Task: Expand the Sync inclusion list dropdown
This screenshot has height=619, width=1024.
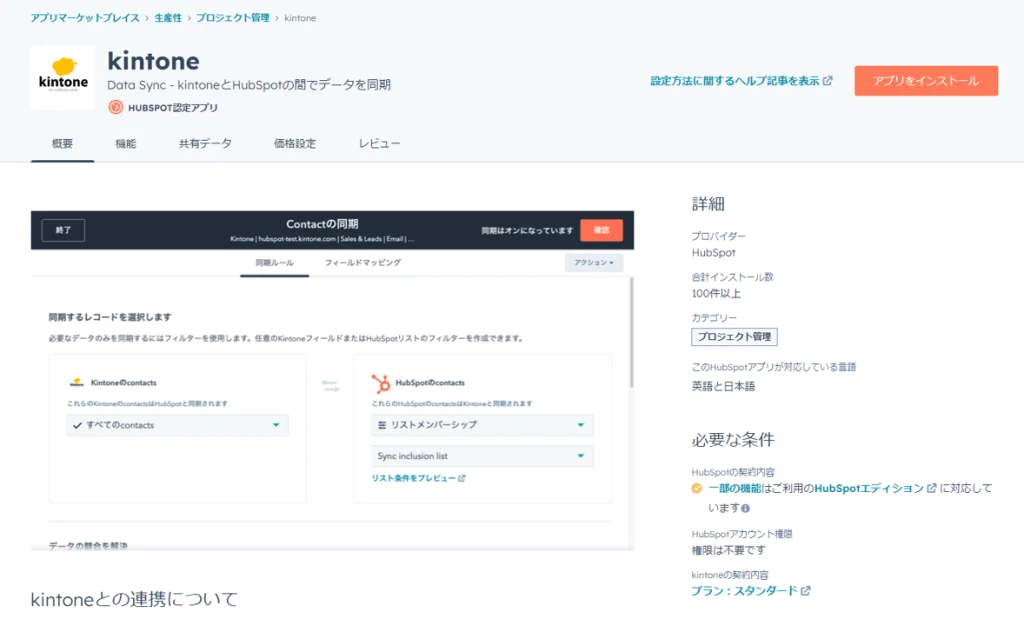Action: (x=483, y=456)
